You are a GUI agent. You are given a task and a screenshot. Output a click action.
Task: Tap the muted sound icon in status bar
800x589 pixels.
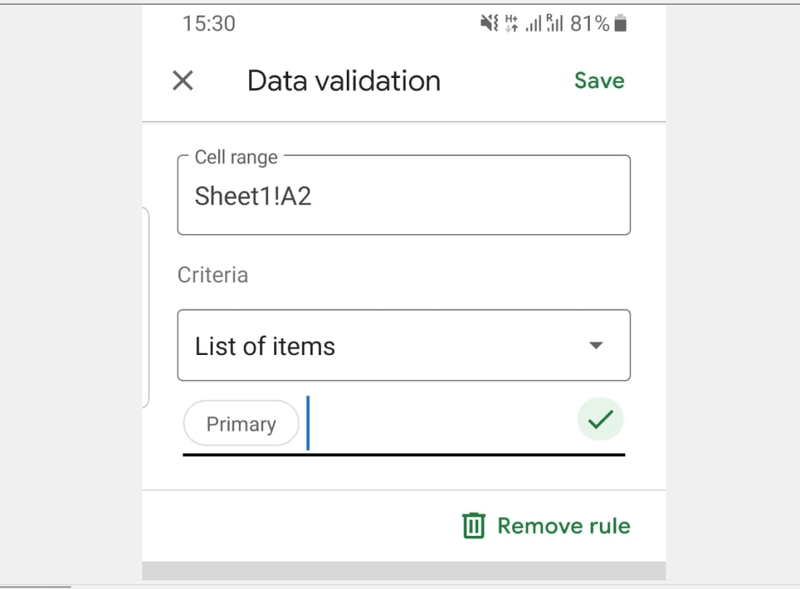coord(489,23)
